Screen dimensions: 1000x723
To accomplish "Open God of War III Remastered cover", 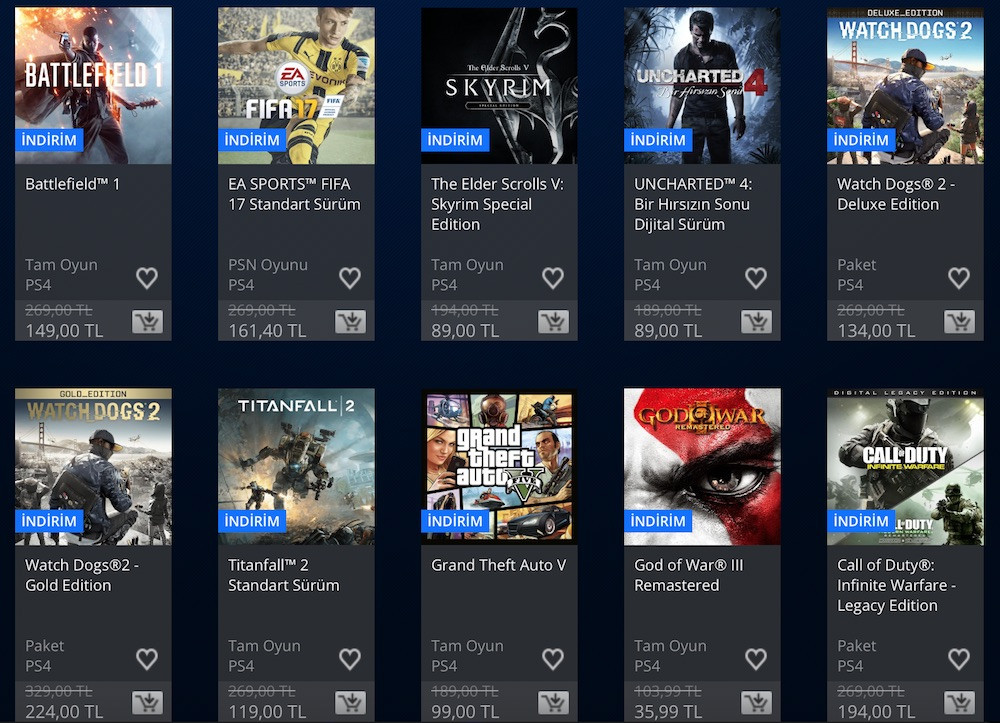I will (x=702, y=467).
